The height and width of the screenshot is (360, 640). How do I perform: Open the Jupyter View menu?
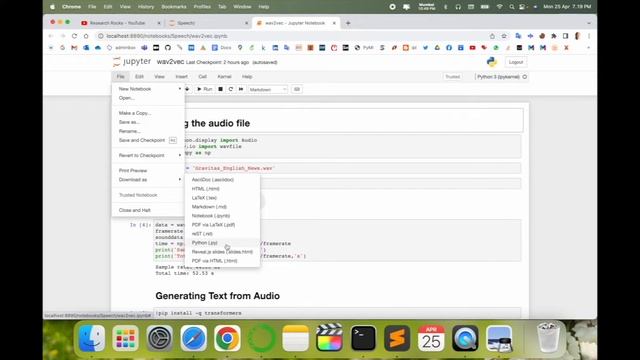pyautogui.click(x=159, y=77)
